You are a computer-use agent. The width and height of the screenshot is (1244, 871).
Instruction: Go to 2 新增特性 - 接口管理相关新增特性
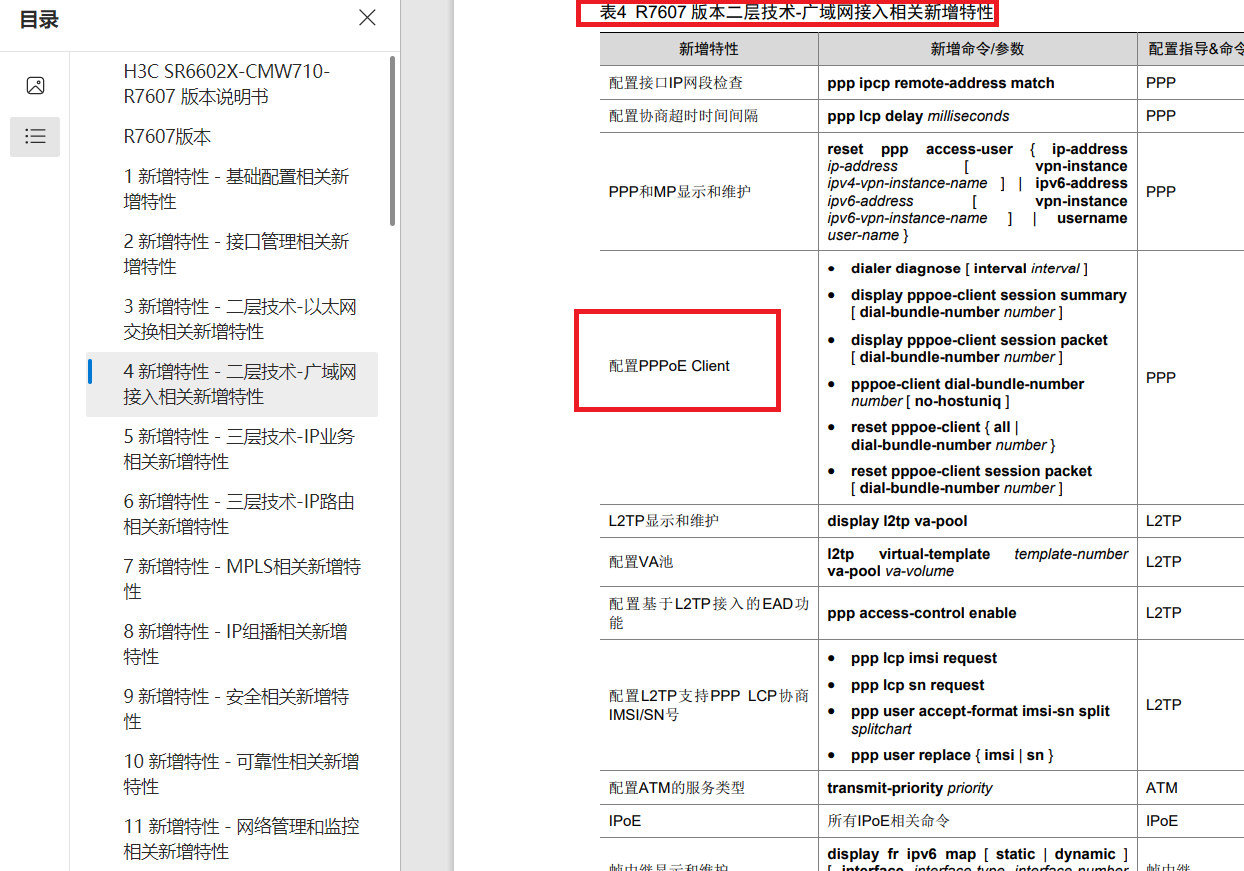click(231, 254)
